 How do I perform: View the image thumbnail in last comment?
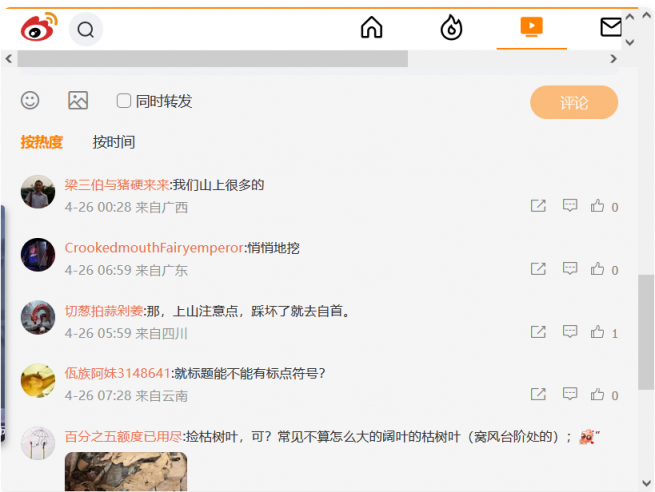pyautogui.click(x=126, y=472)
